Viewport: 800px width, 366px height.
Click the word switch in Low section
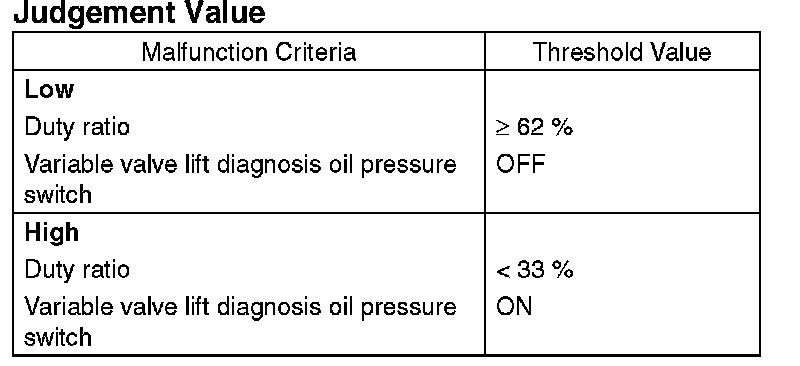58,194
